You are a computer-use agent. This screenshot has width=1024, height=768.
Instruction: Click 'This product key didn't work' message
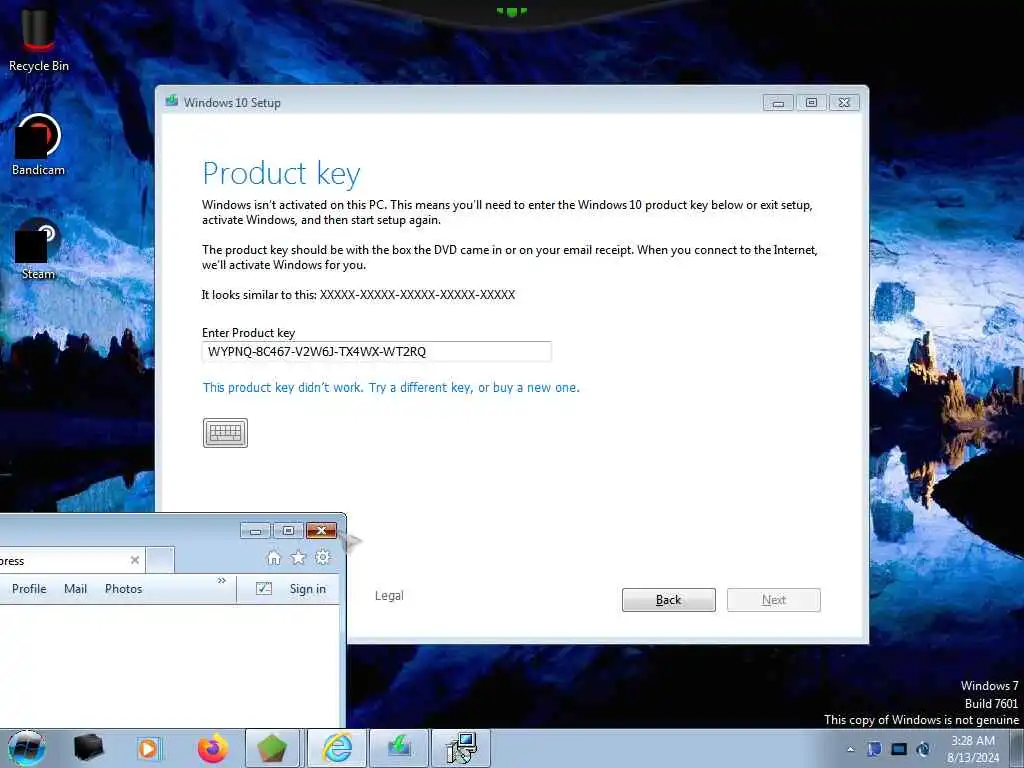tap(391, 387)
